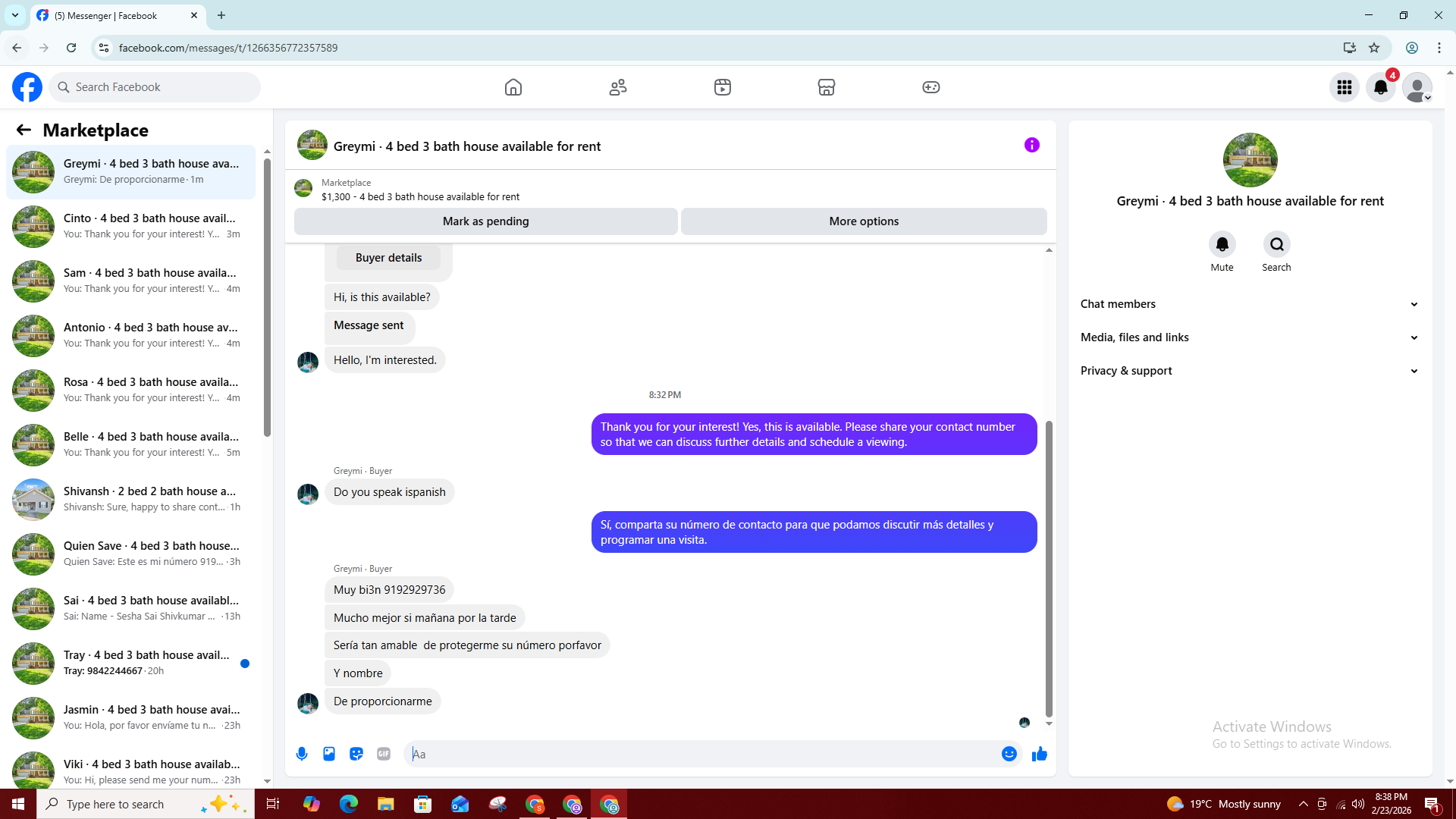Viewport: 1456px width, 819px height.
Task: Click the purple conversation info icon
Action: pyautogui.click(x=1031, y=145)
